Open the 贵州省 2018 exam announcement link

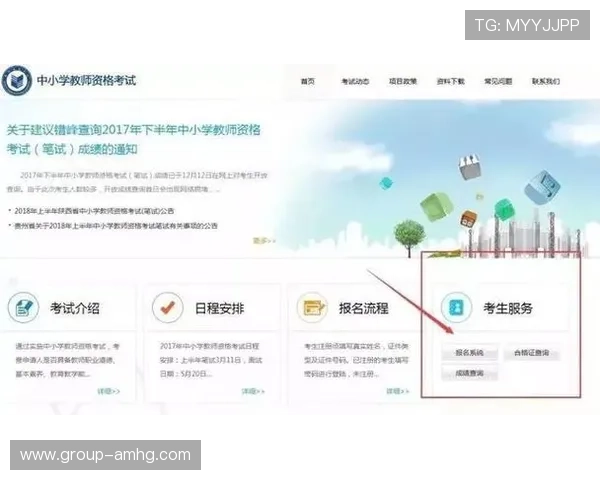pos(116,226)
